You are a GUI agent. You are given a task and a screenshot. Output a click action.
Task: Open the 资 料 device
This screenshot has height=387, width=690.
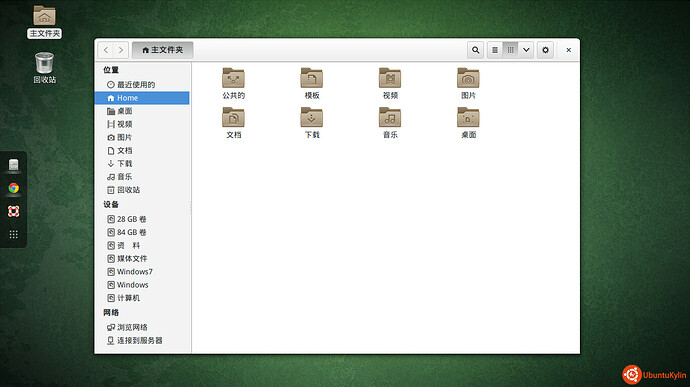(142, 245)
